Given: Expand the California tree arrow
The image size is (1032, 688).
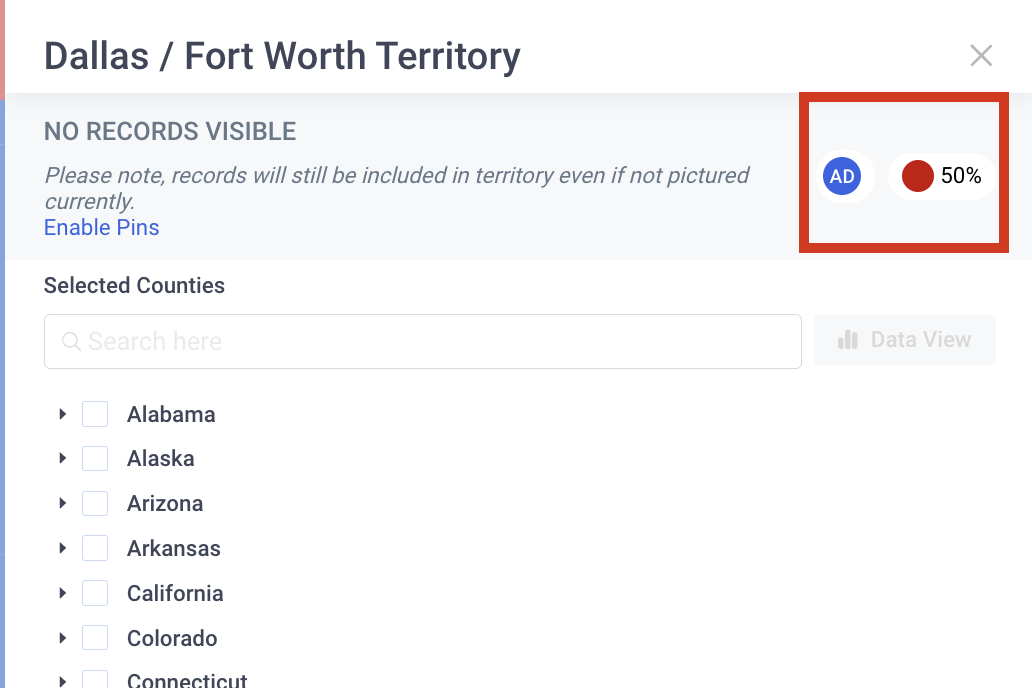Looking at the screenshot, I should pyautogui.click(x=63, y=593).
